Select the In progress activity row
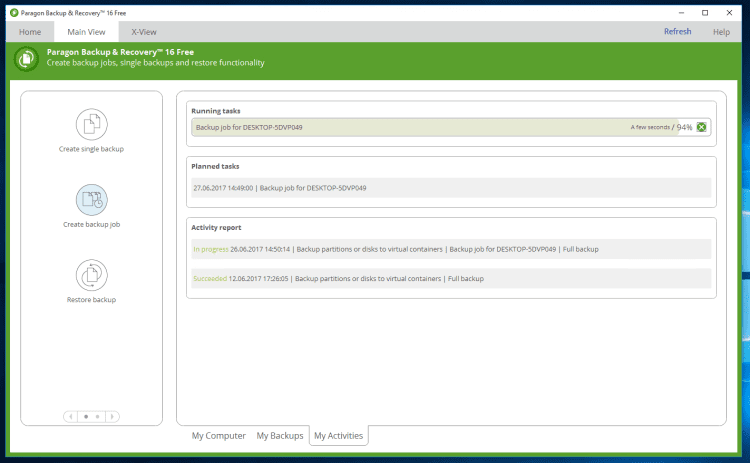 coord(451,249)
